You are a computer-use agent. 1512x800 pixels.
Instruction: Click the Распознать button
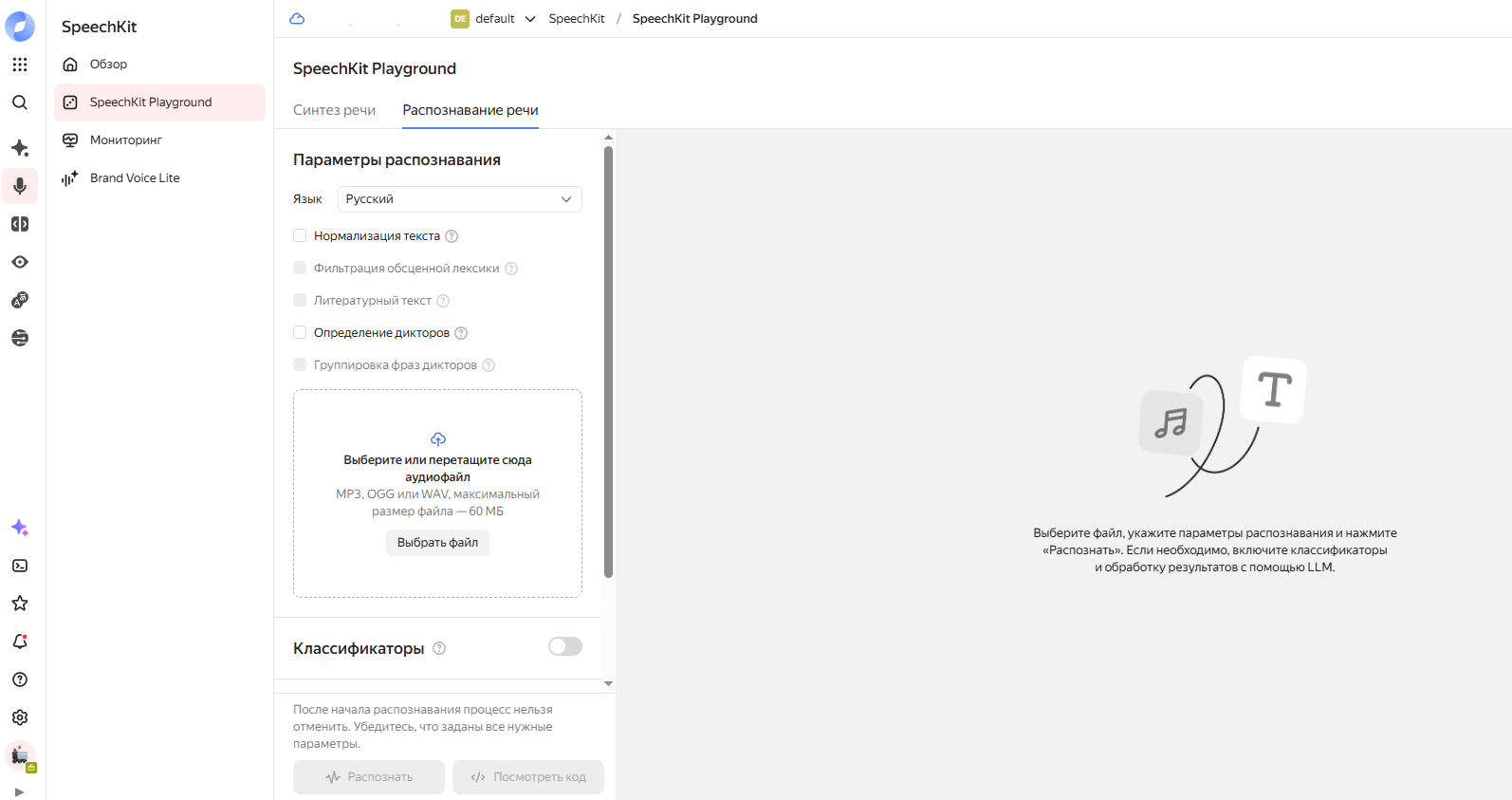(x=369, y=777)
